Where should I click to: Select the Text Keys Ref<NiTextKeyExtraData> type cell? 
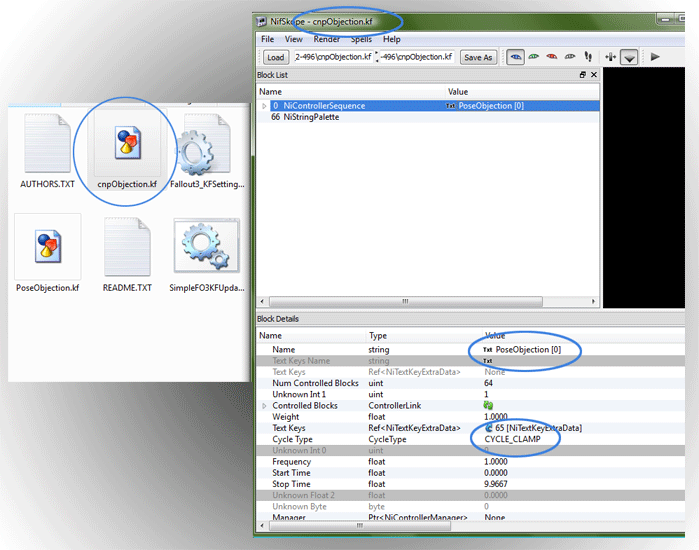(x=414, y=428)
